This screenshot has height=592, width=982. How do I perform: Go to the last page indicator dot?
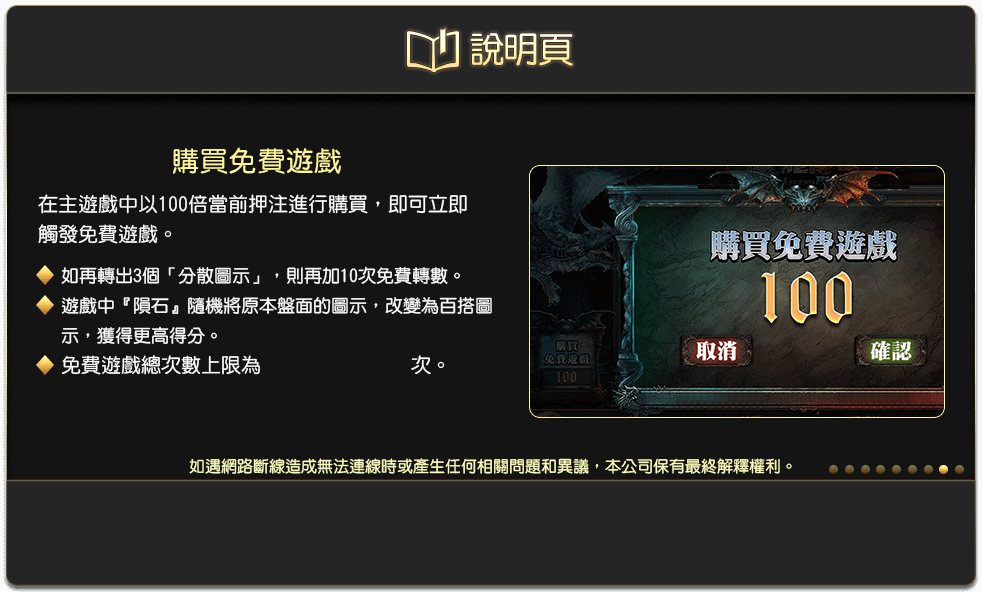click(959, 469)
